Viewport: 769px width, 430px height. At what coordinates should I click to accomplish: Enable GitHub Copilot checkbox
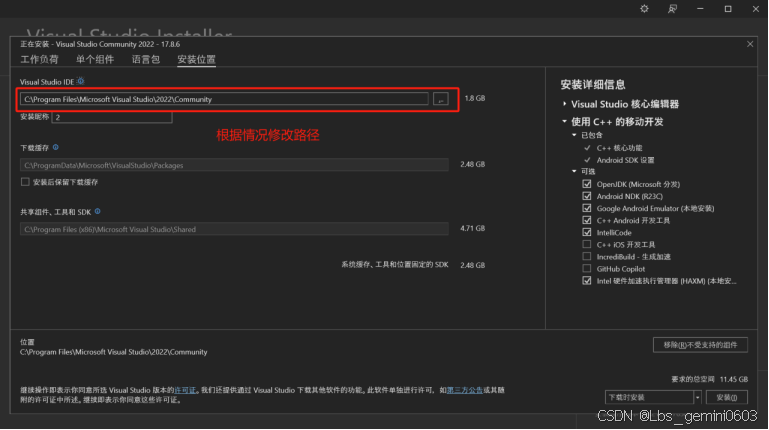(x=587, y=269)
